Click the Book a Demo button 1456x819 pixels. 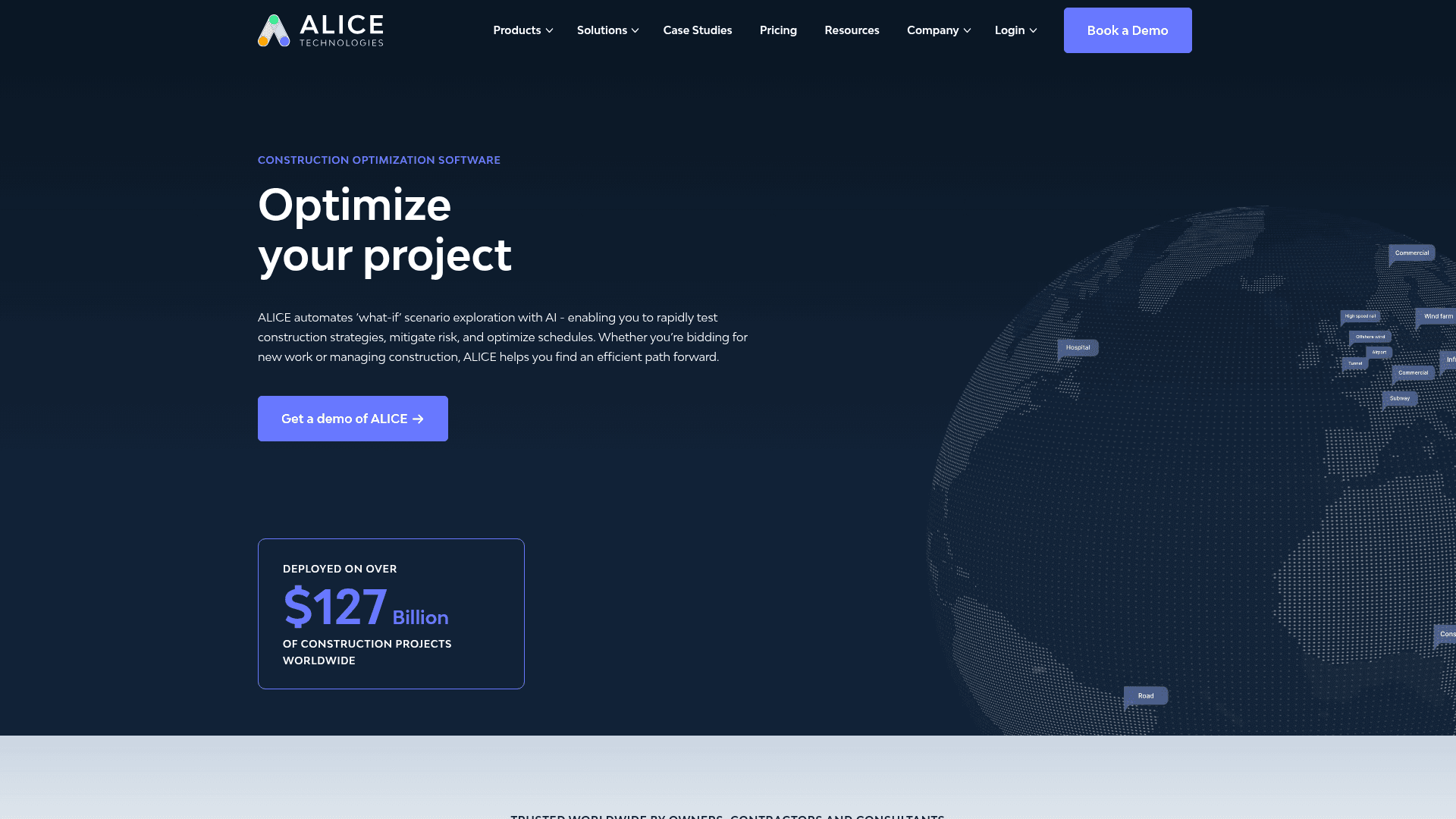pos(1128,30)
